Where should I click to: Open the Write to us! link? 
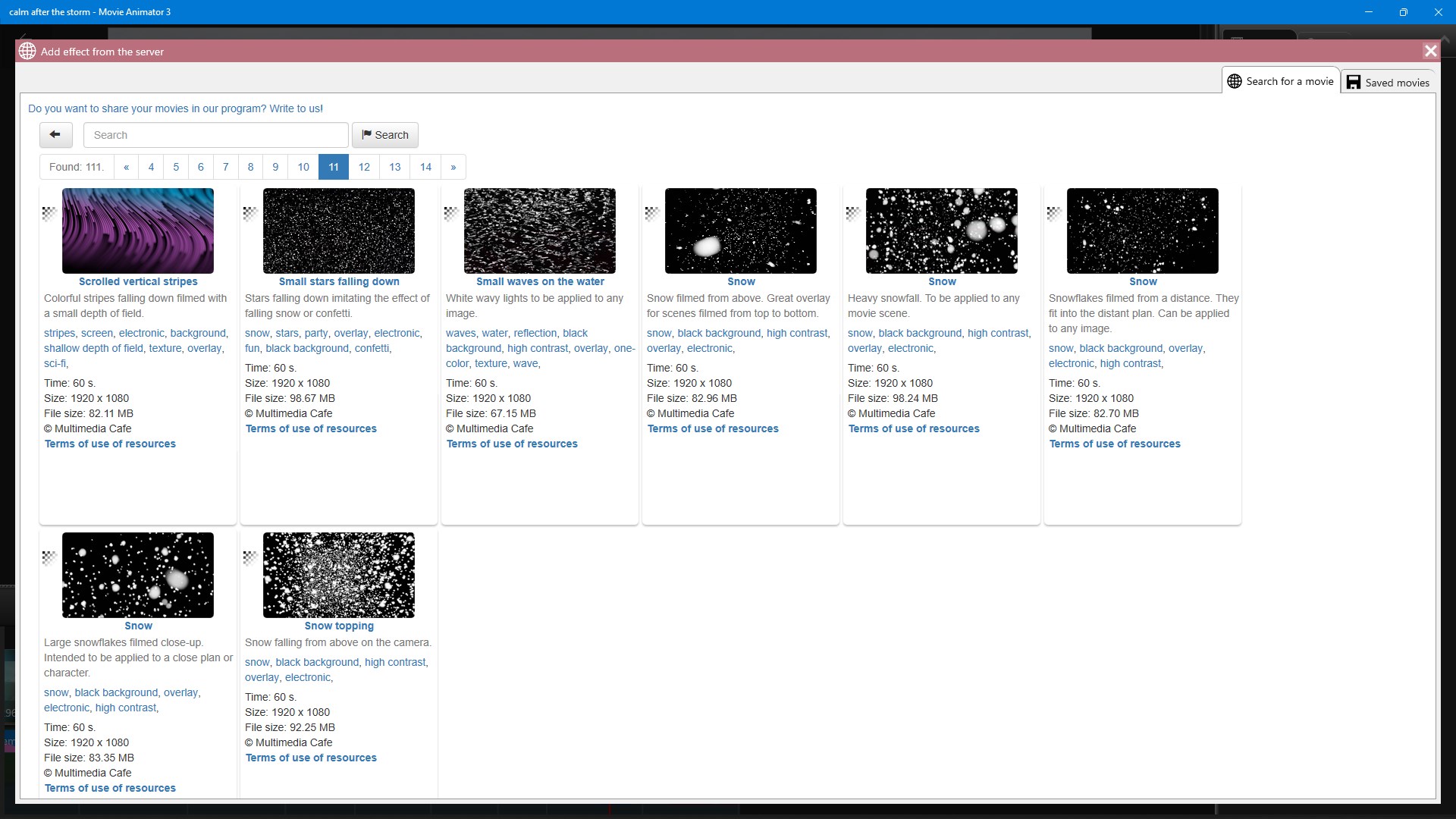point(296,108)
